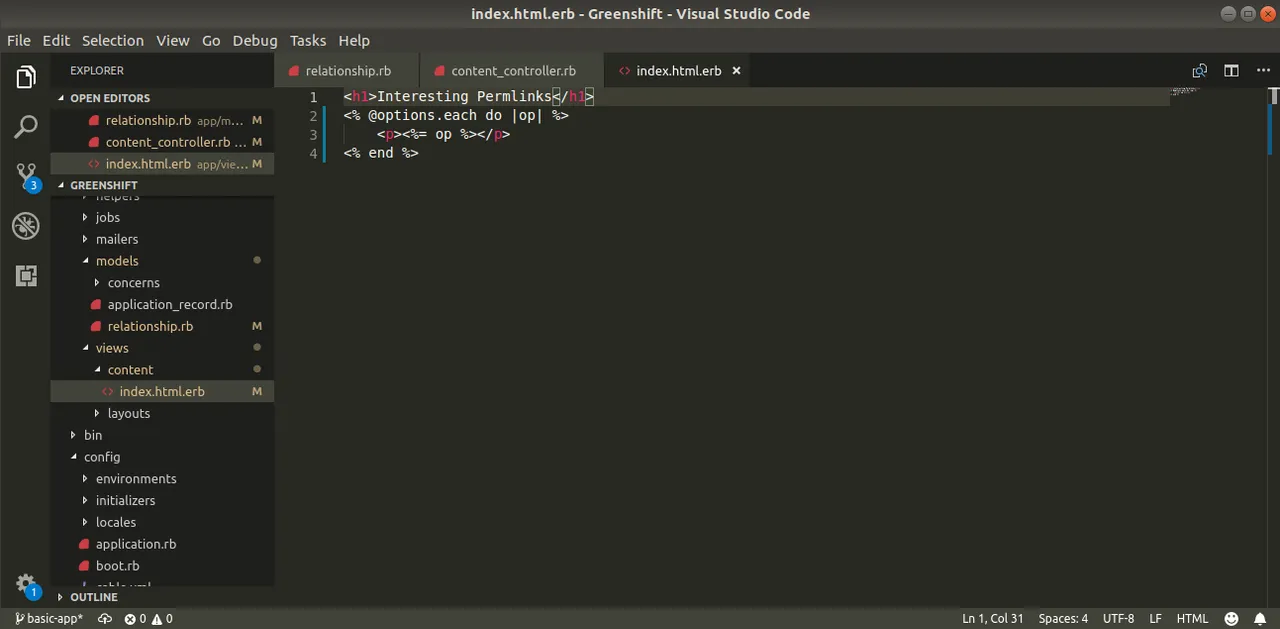The image size is (1280, 629).
Task: Open Source Control view icon
Action: [26, 177]
